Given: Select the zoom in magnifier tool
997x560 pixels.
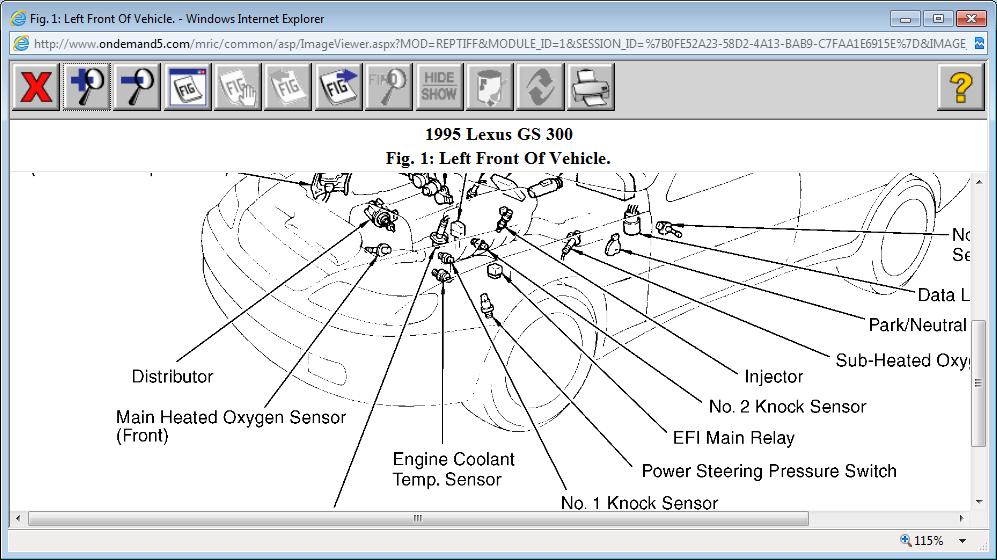Looking at the screenshot, I should coord(86,86).
